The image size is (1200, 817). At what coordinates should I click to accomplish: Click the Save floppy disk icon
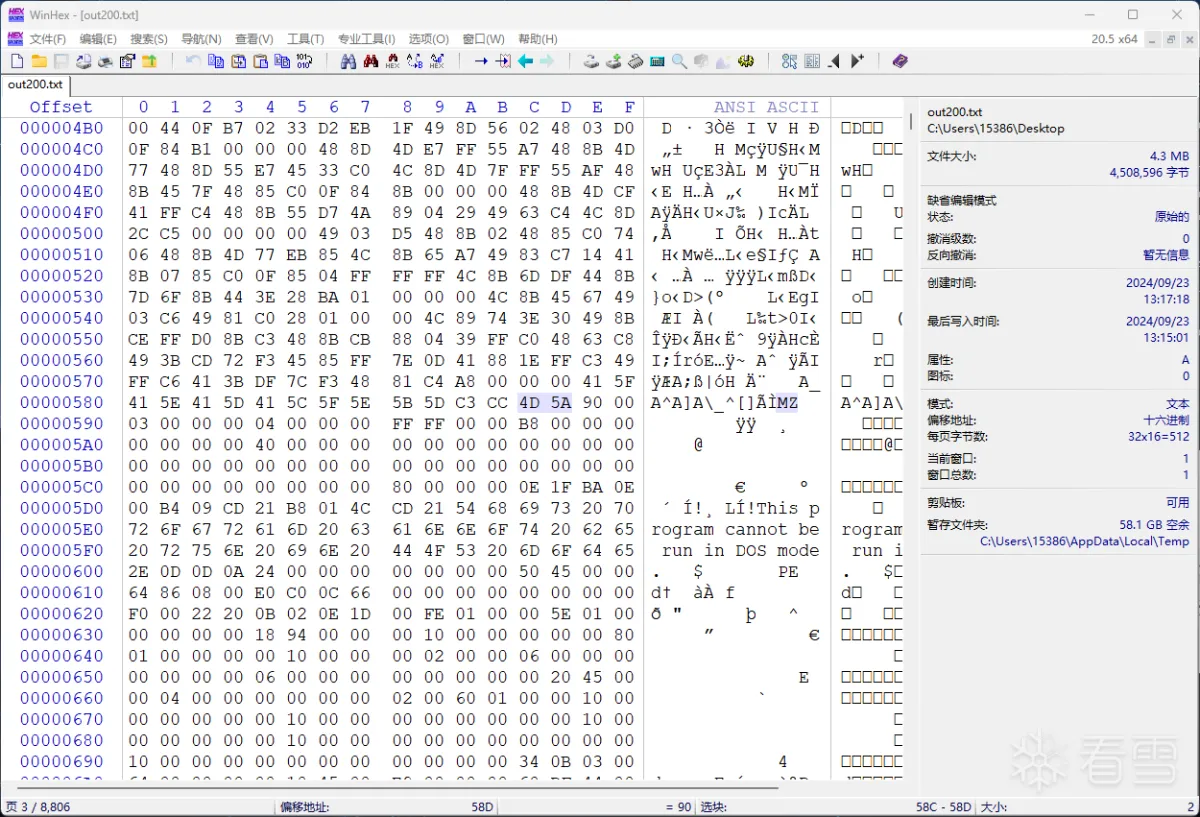[x=61, y=61]
